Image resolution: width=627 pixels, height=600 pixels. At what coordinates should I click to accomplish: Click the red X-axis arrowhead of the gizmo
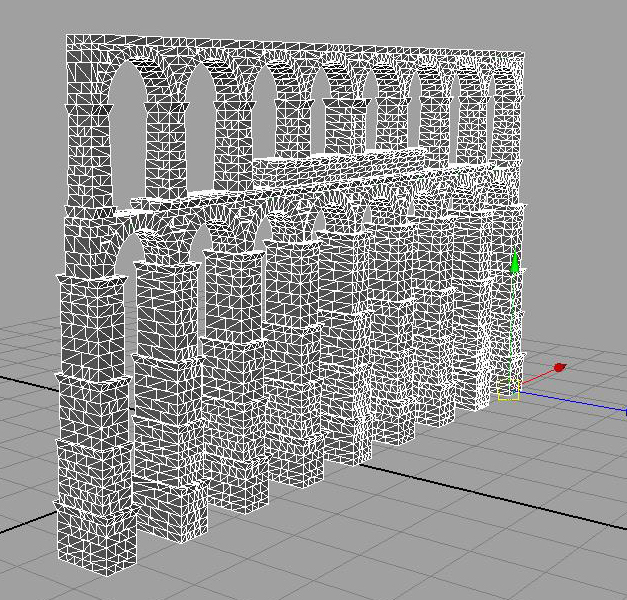coord(558,368)
